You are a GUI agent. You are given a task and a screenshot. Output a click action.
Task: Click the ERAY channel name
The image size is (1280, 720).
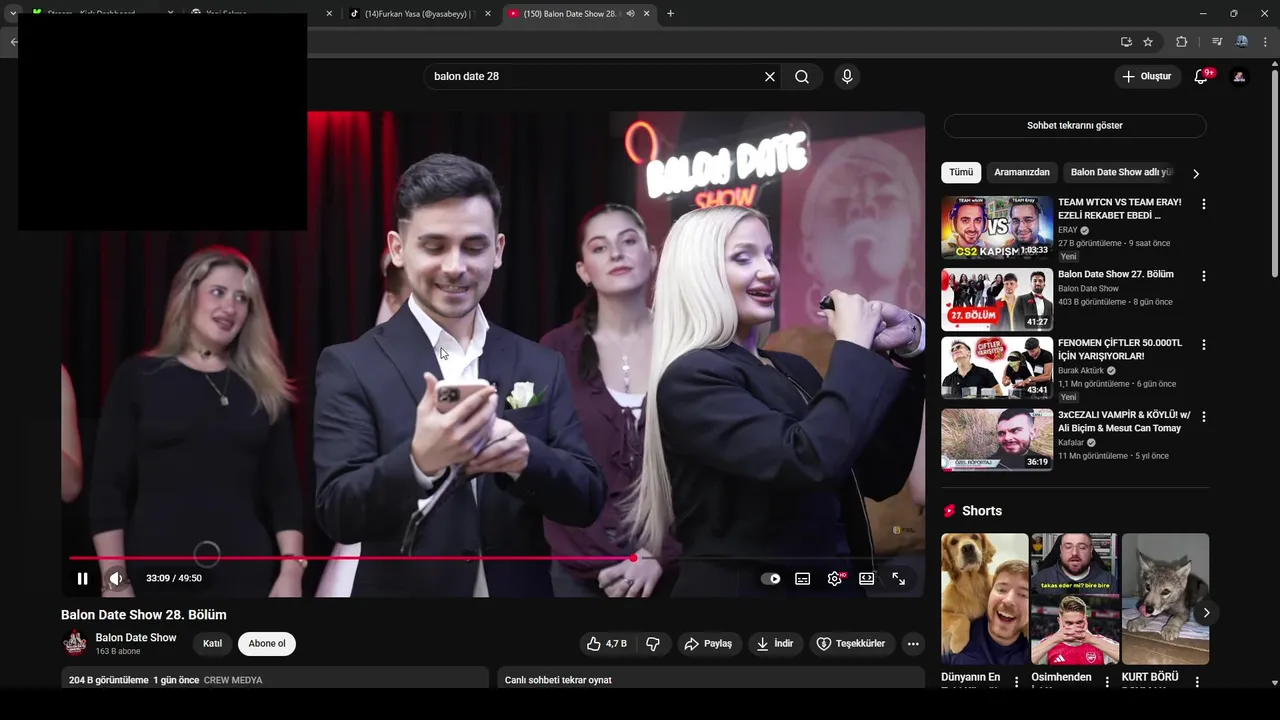point(1068,230)
